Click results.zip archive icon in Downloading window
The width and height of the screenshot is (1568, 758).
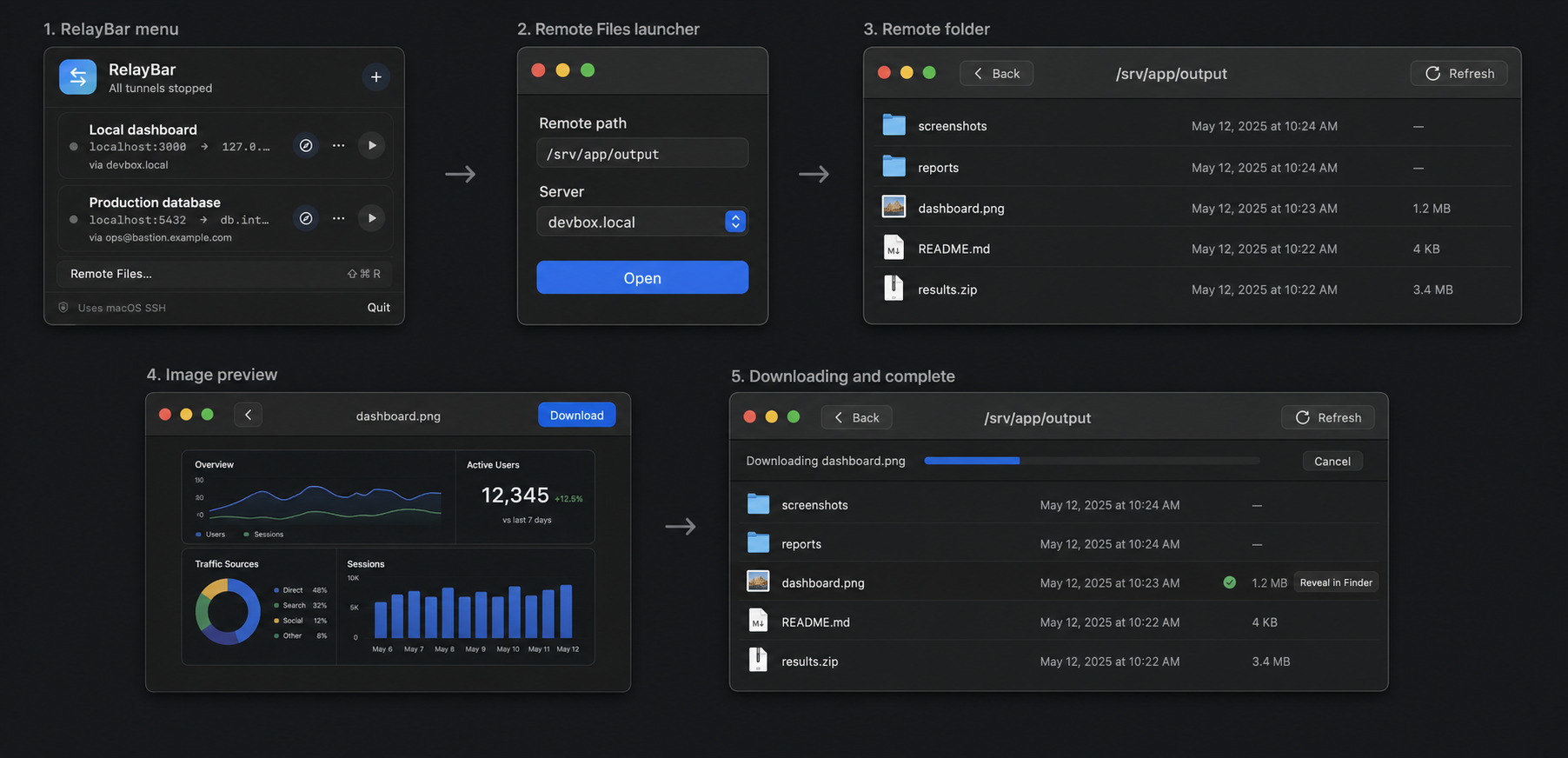[758, 660]
